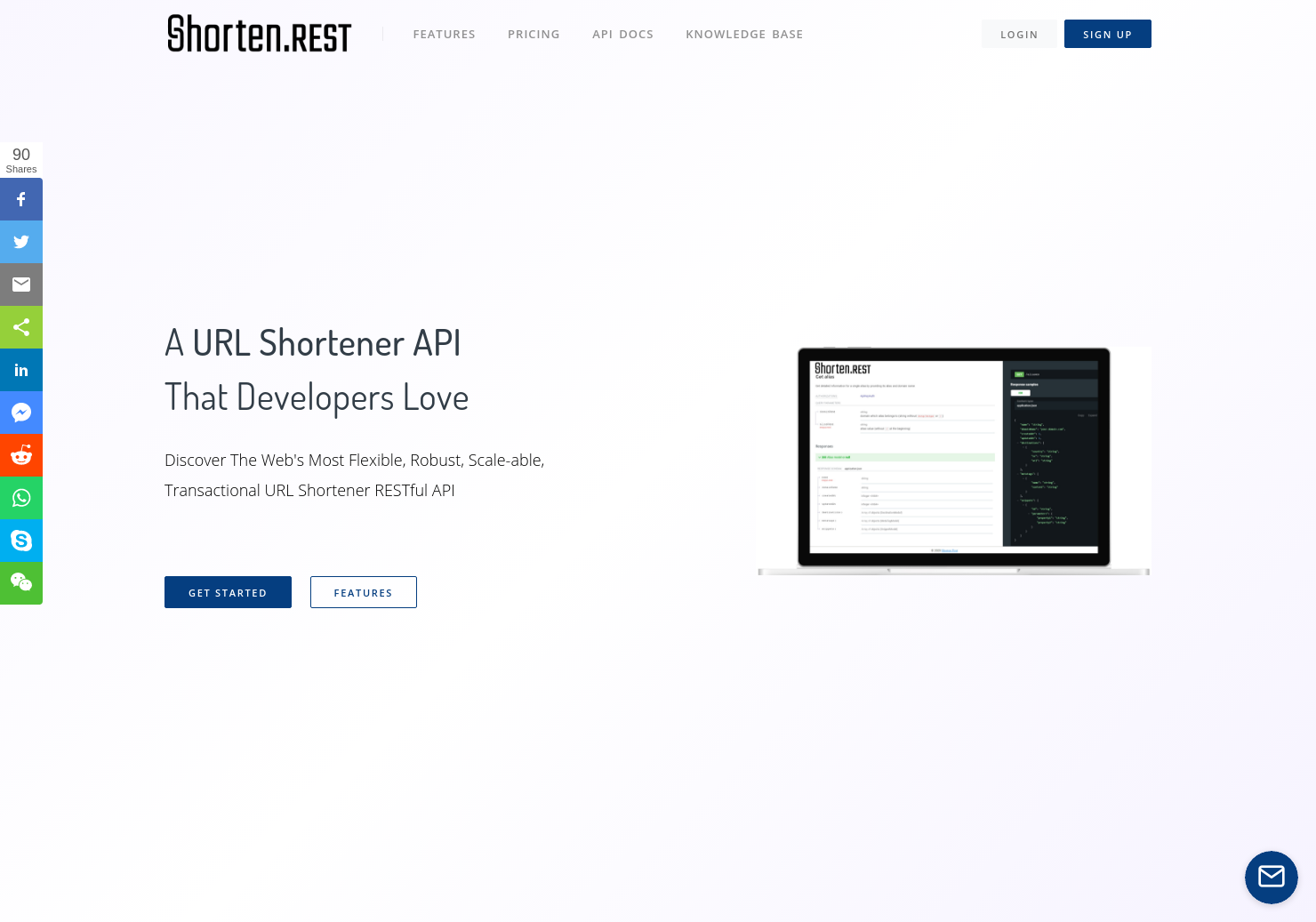The width and height of the screenshot is (1316, 922).
Task: Click the 'Discover The Web's Most Flexible' text
Action: 354,461
